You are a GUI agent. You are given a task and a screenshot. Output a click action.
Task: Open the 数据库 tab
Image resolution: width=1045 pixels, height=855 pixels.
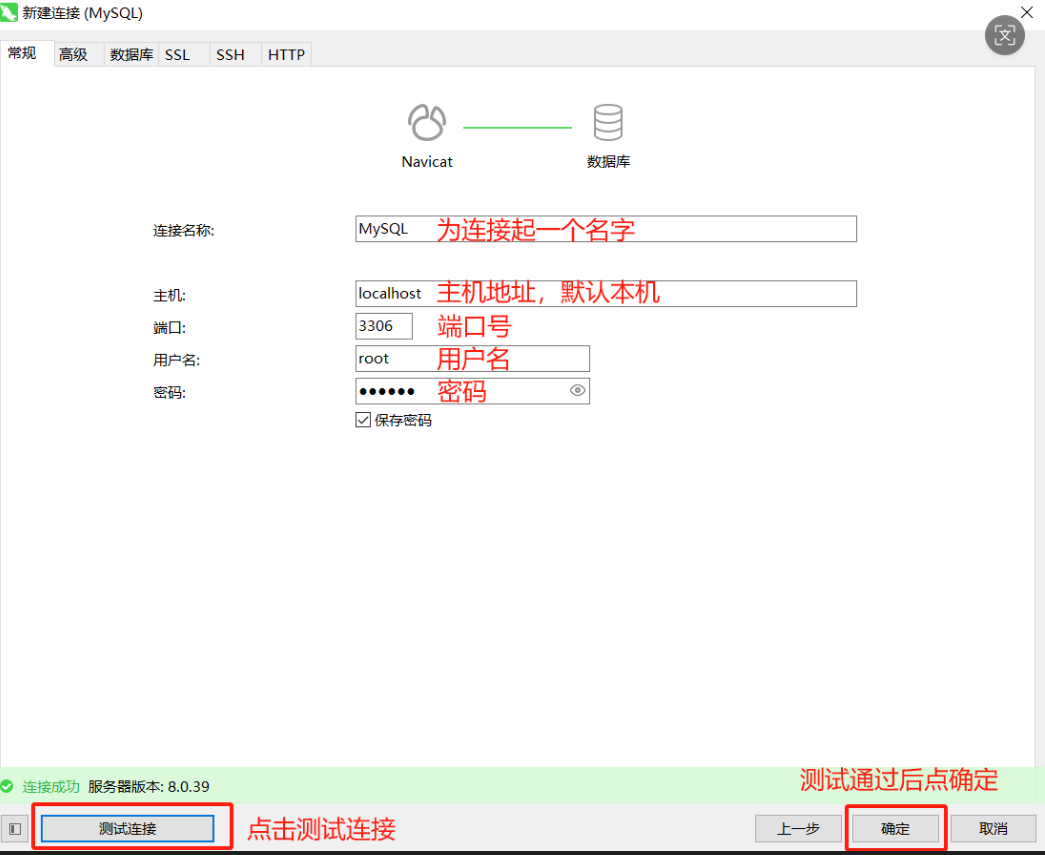pyautogui.click(x=131, y=55)
